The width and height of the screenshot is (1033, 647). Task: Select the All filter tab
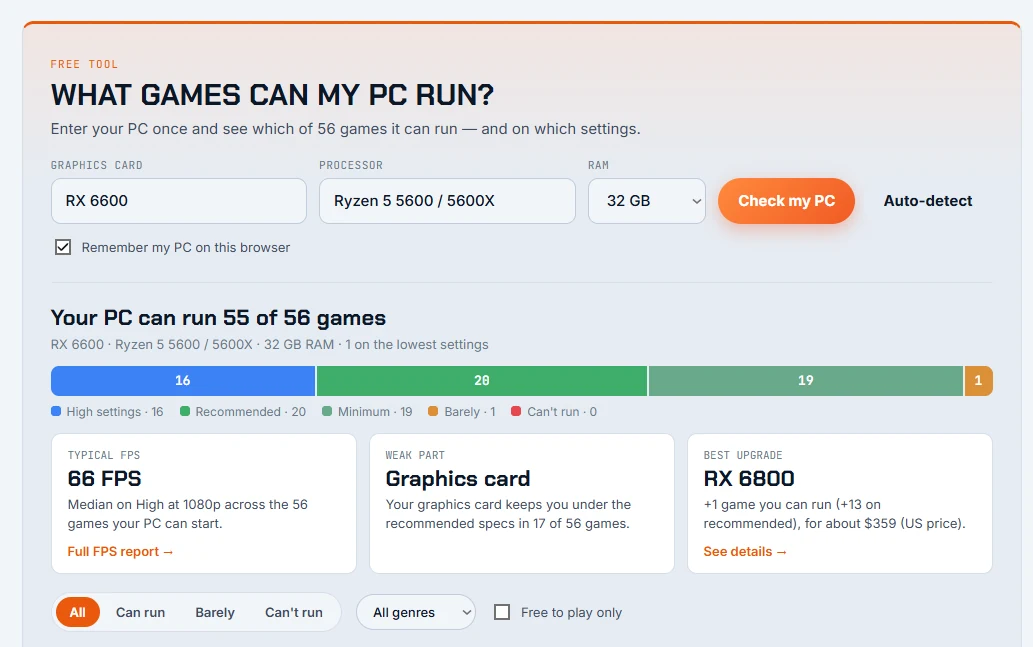pos(78,612)
